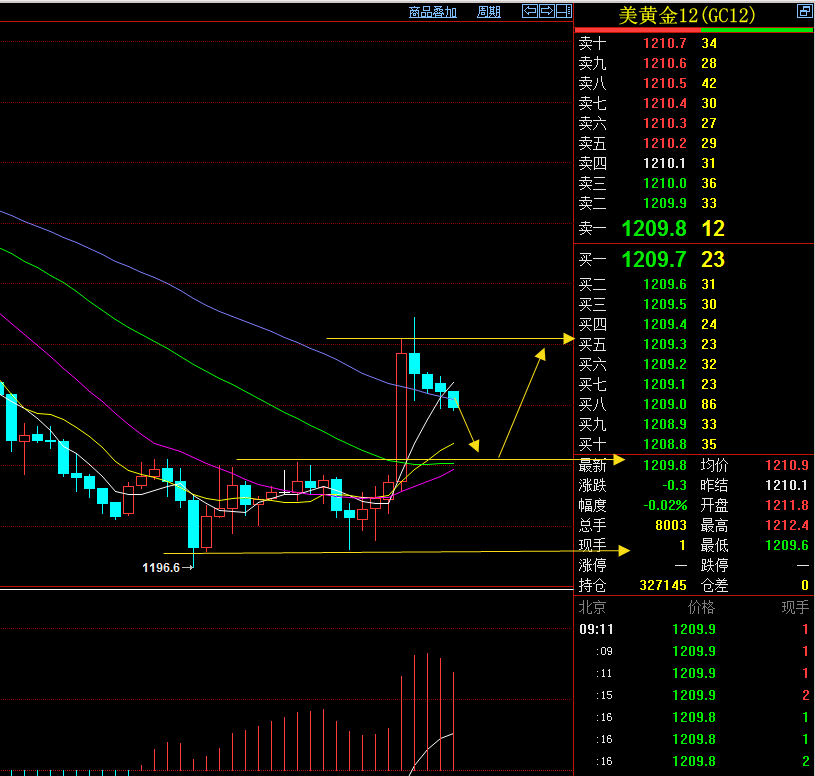The image size is (815, 776).
Task: Click the 价格 column header in trades list
Action: 701,608
